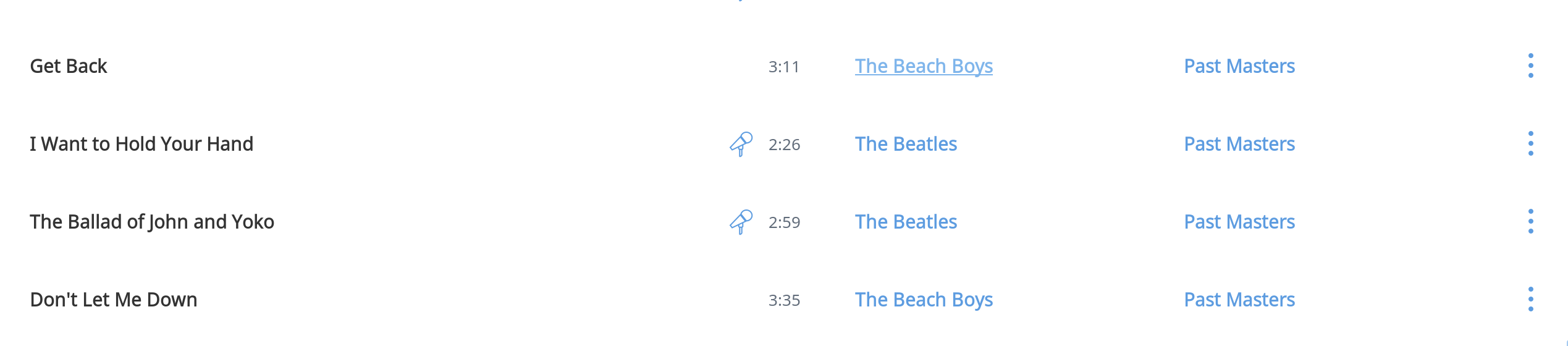View Past Masters album from Ballad of John and Yoko
The width and height of the screenshot is (1568, 346).
click(x=1239, y=222)
